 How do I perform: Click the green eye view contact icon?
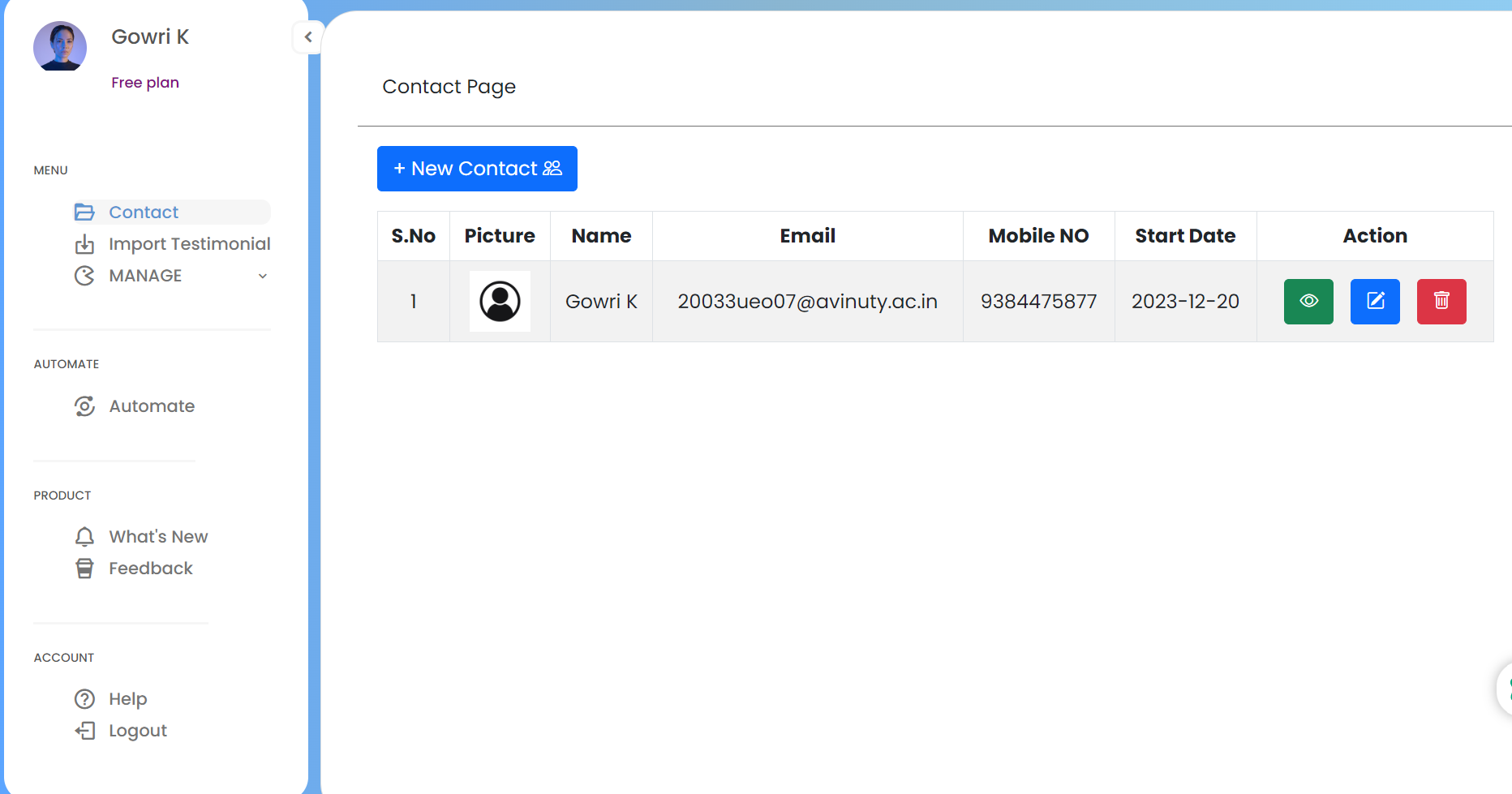coord(1308,302)
